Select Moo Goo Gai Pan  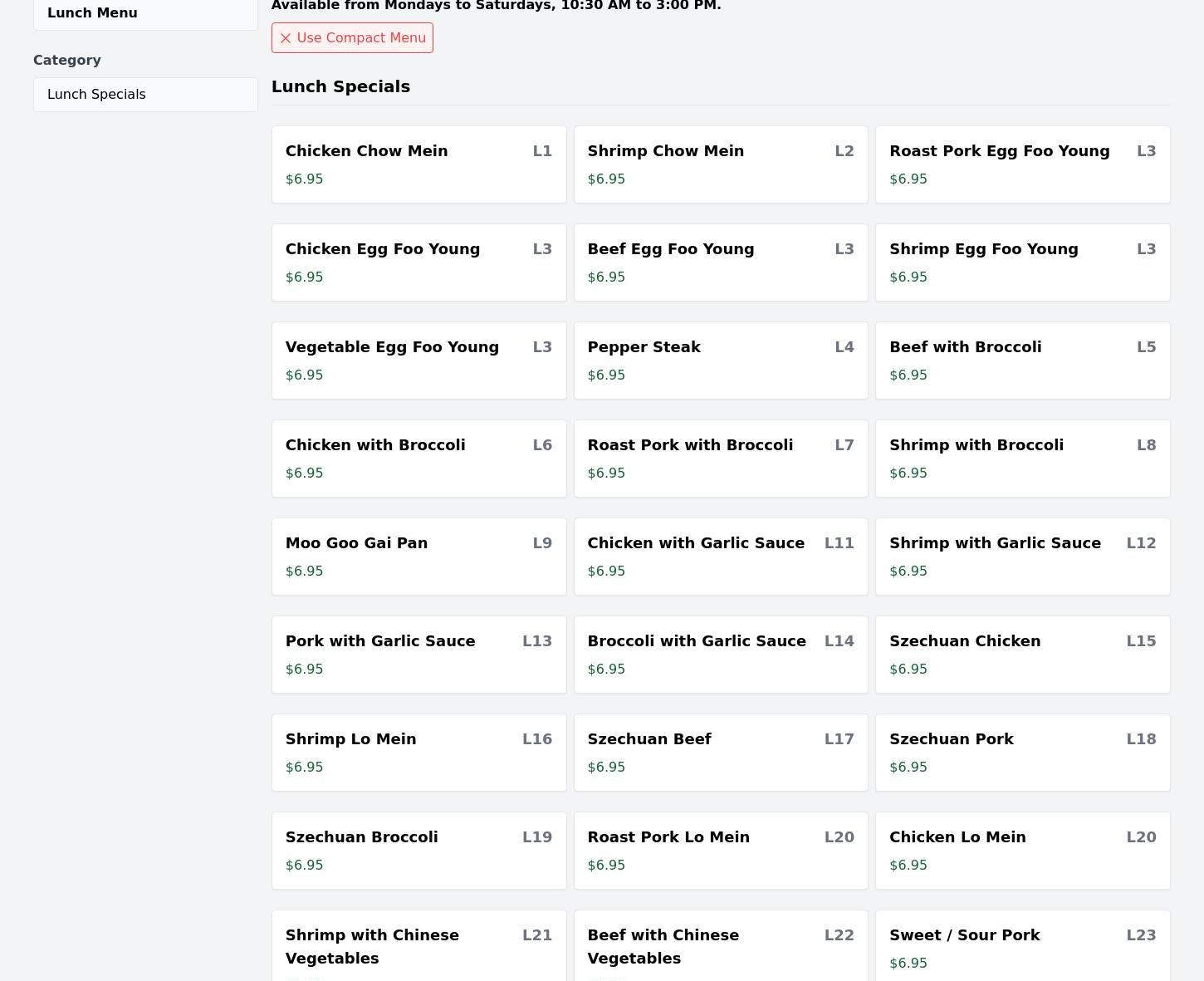[418, 557]
